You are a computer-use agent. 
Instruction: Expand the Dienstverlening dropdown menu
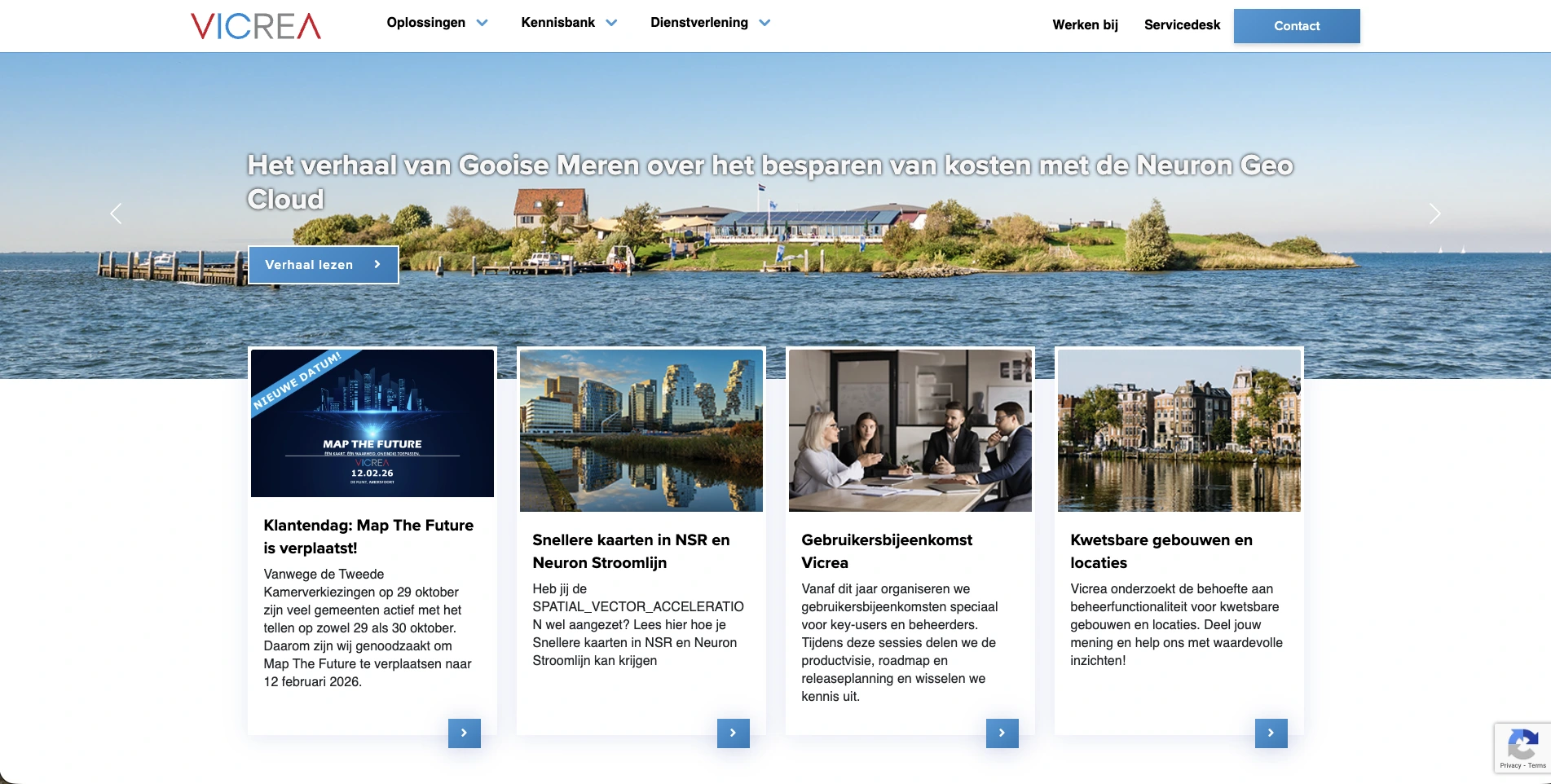[x=709, y=23]
